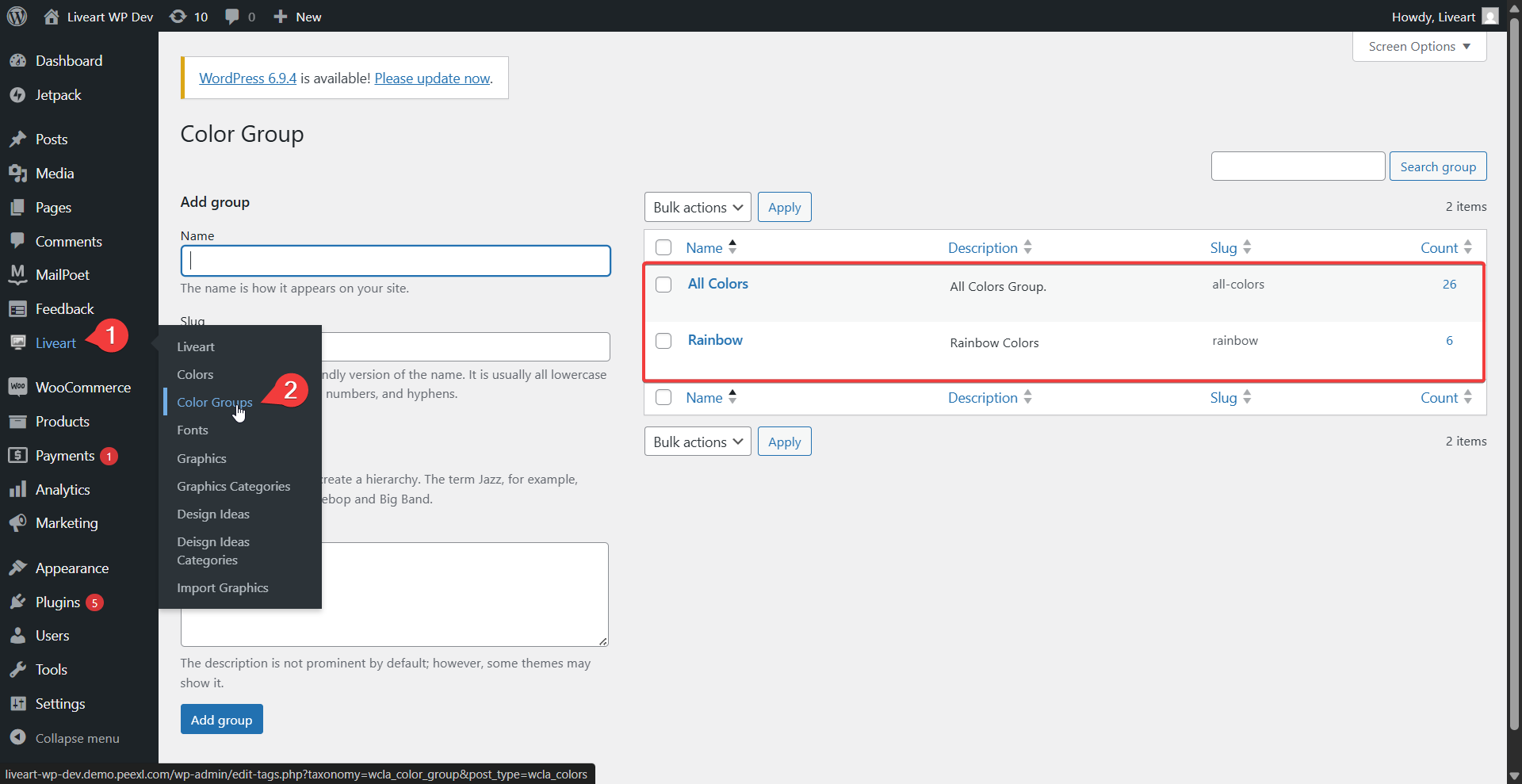
Task: Check the All Colors row checkbox
Action: point(663,285)
